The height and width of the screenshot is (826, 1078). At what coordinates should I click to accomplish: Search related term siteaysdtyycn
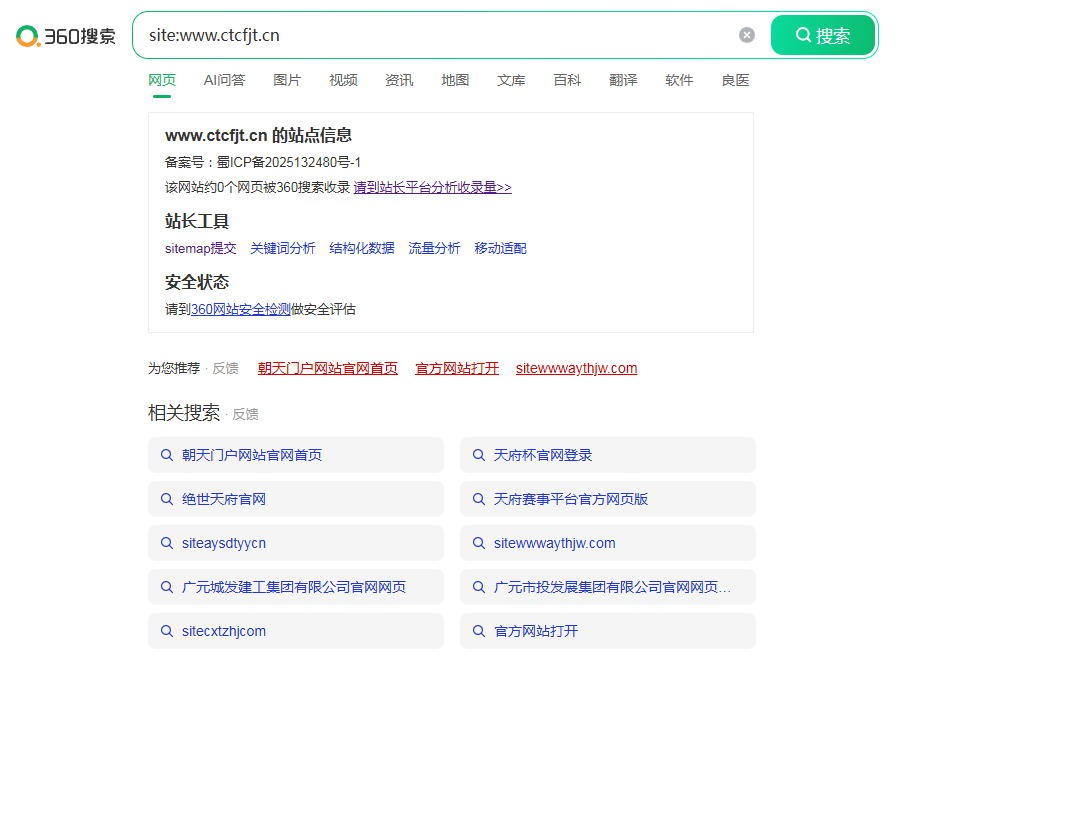coord(296,543)
